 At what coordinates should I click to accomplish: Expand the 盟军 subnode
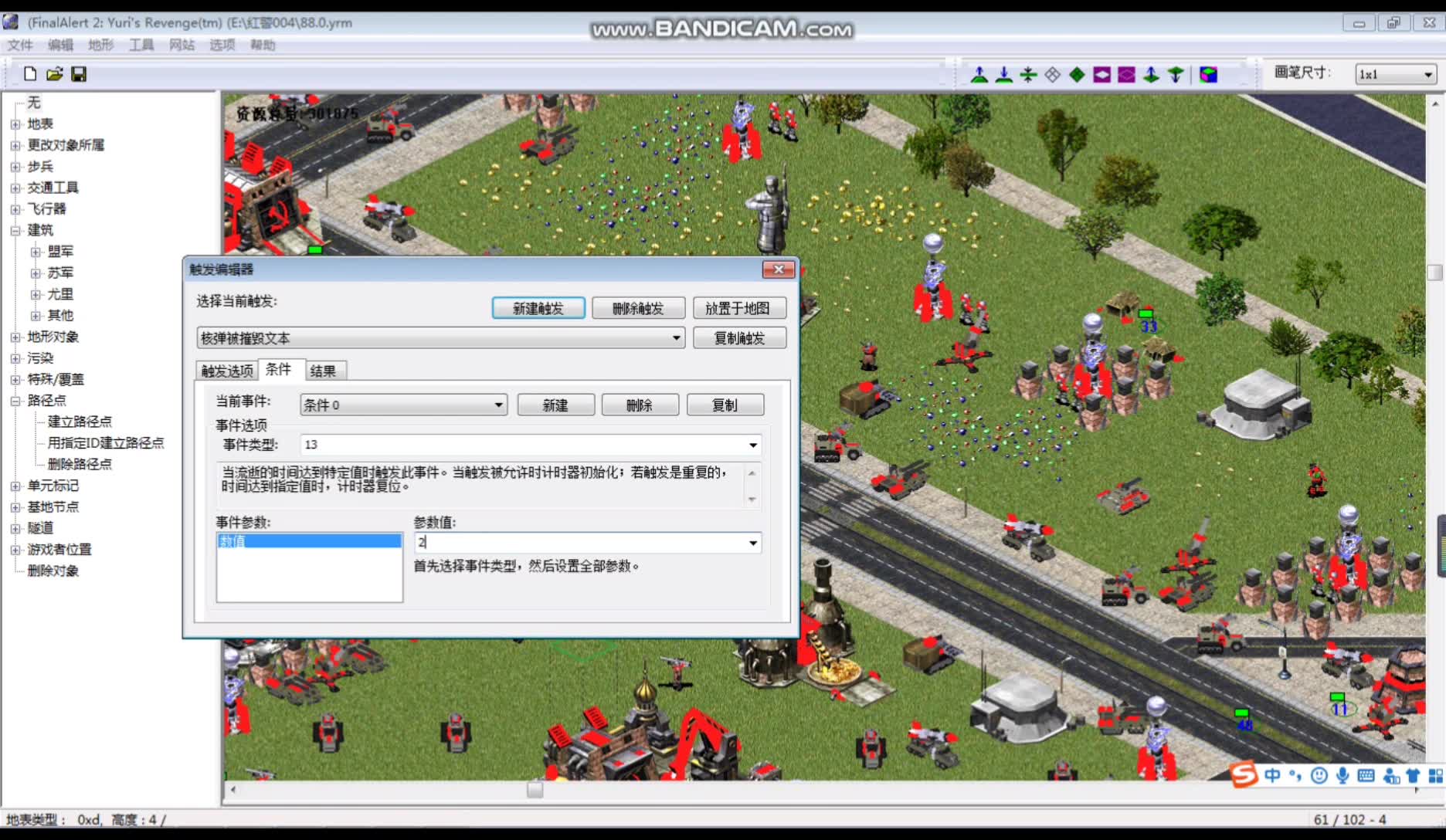(36, 252)
